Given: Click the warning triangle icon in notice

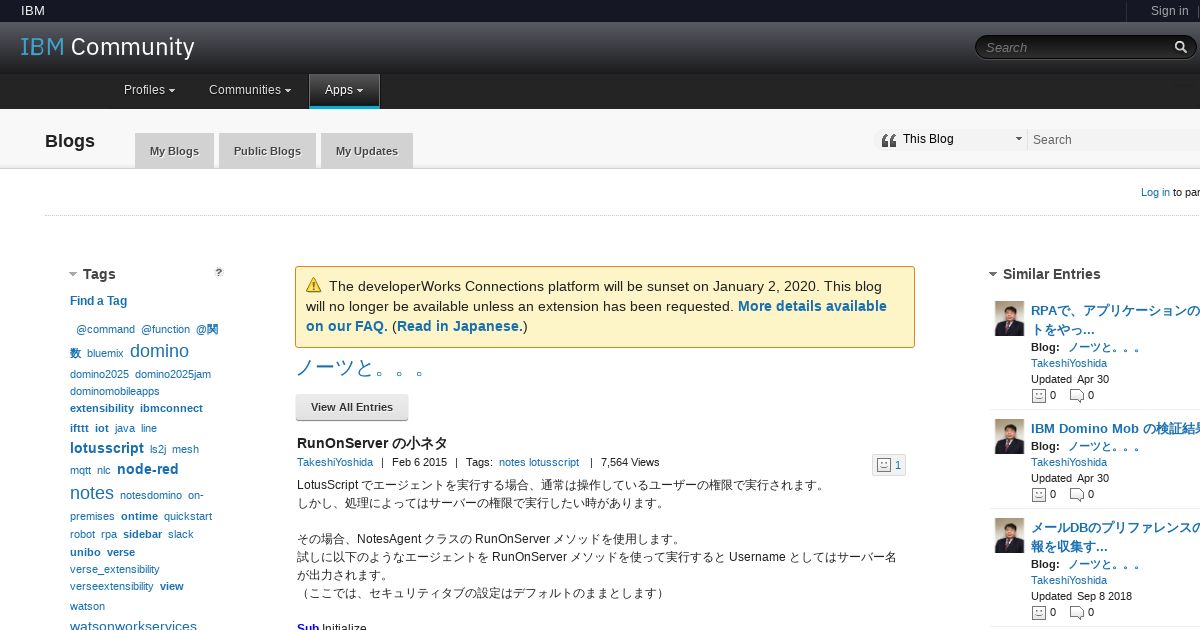Looking at the screenshot, I should pyautogui.click(x=314, y=285).
